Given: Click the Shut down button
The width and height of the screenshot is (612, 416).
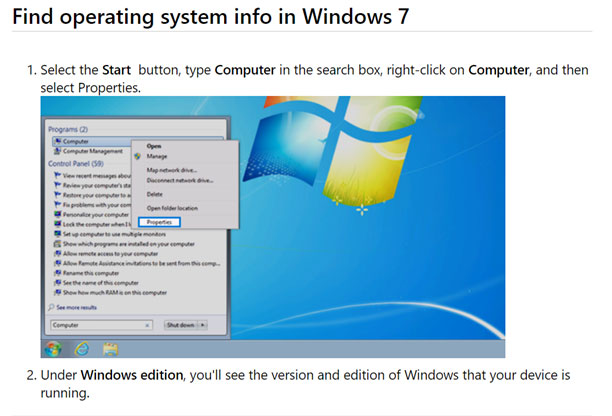Looking at the screenshot, I should pos(180,325).
